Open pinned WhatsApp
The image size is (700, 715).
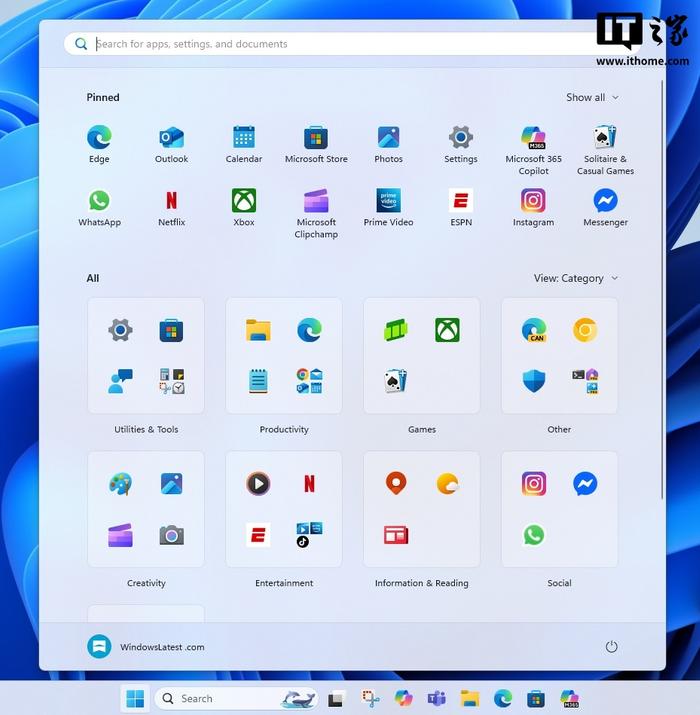click(99, 207)
